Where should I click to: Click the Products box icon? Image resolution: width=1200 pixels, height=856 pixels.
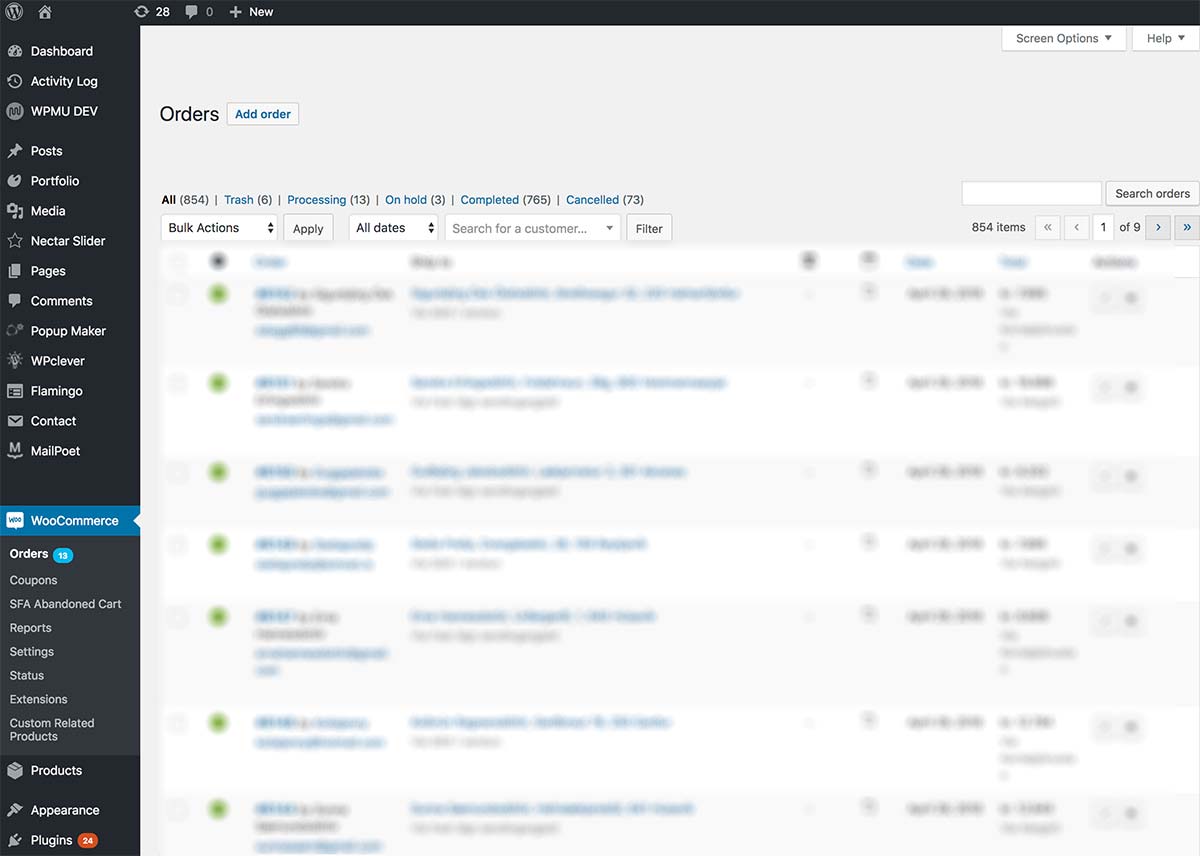coord(14,771)
